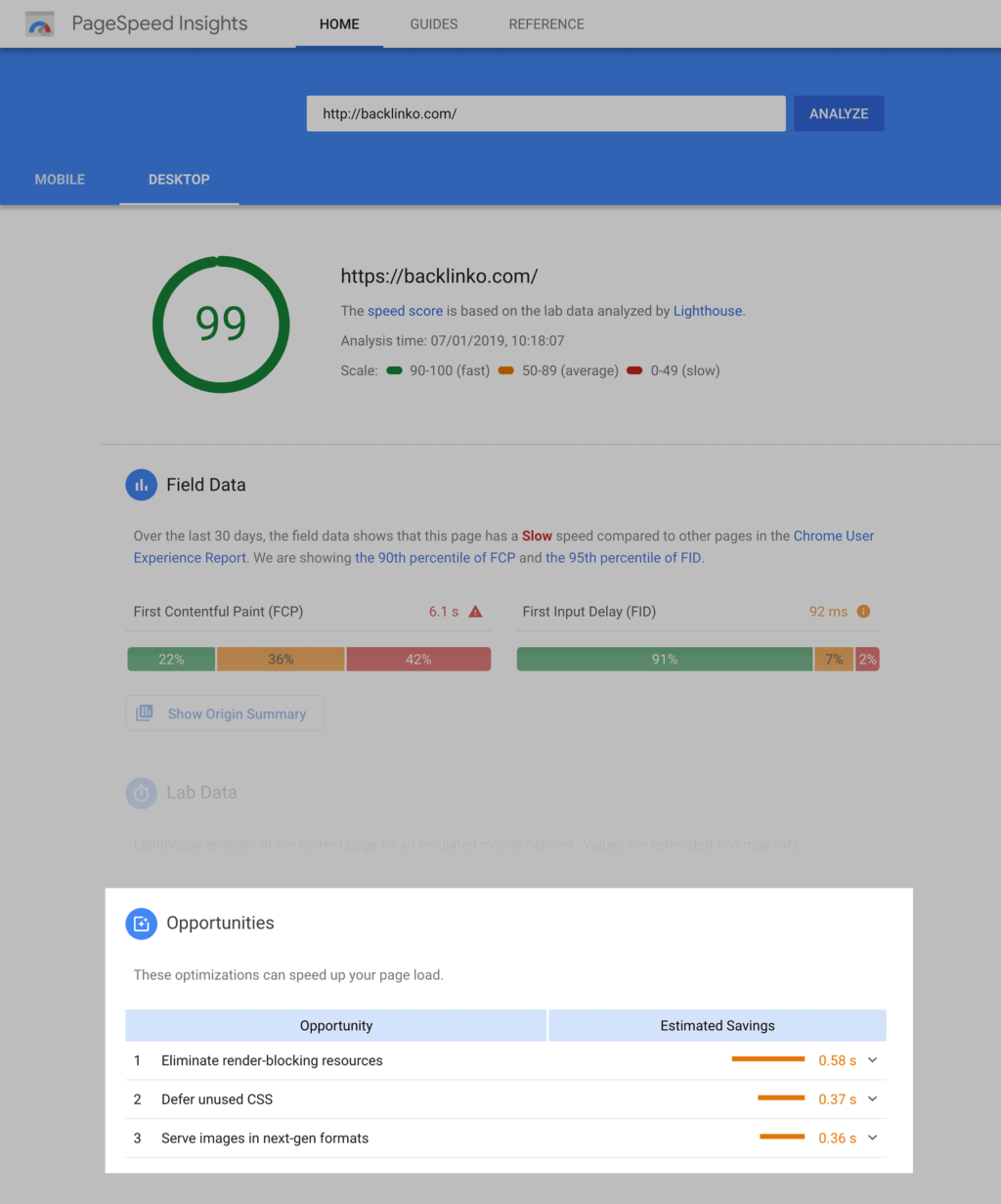Open the Lighthouse link beside the score

tap(708, 311)
